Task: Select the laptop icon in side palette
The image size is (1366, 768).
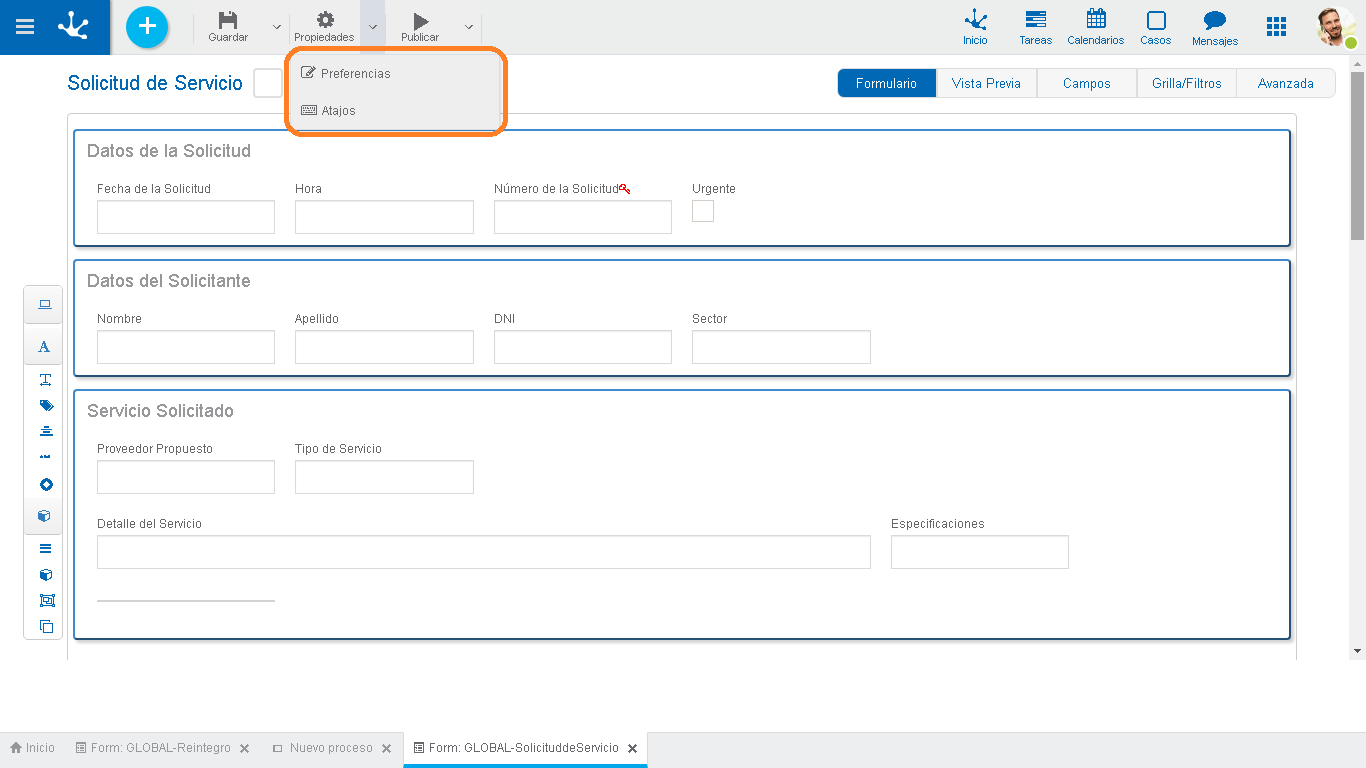Action: click(x=44, y=304)
